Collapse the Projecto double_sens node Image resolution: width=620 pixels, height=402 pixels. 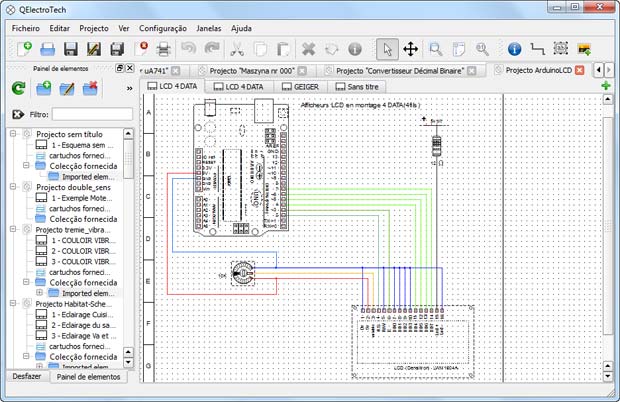point(13,186)
